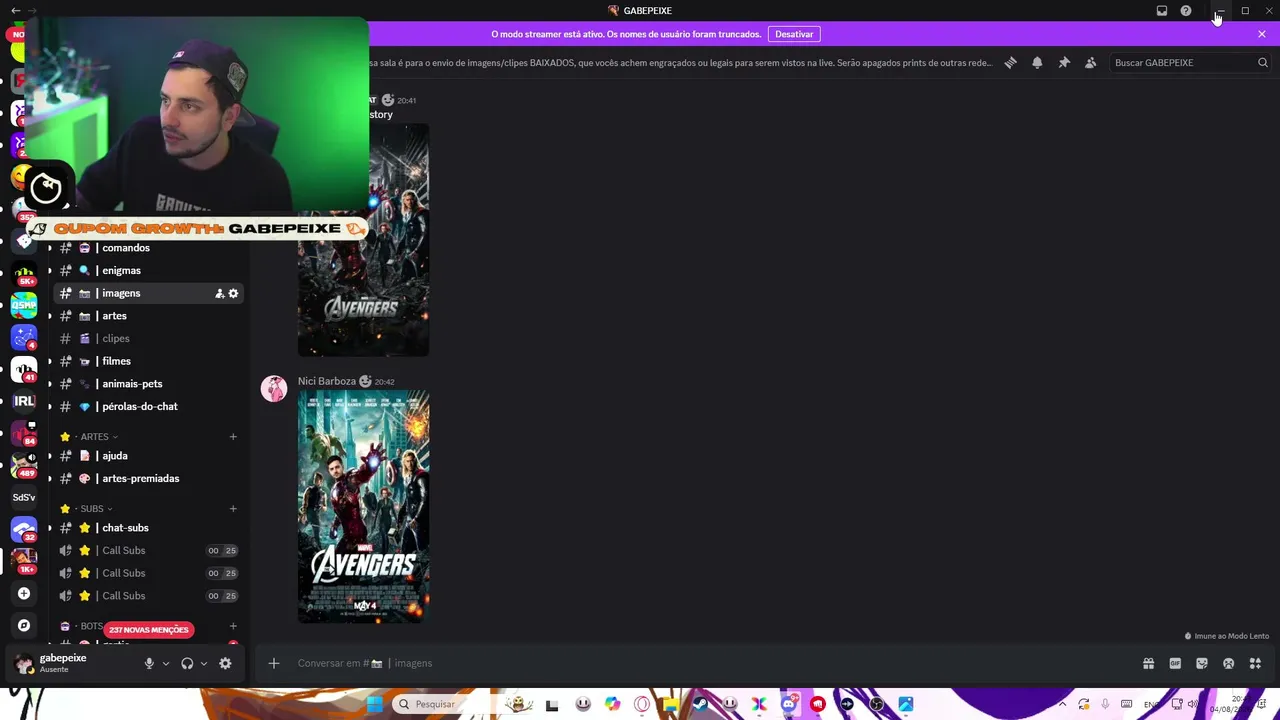Click the Desativar streamer mode button
Viewport: 1280px width, 720px height.
coord(794,34)
